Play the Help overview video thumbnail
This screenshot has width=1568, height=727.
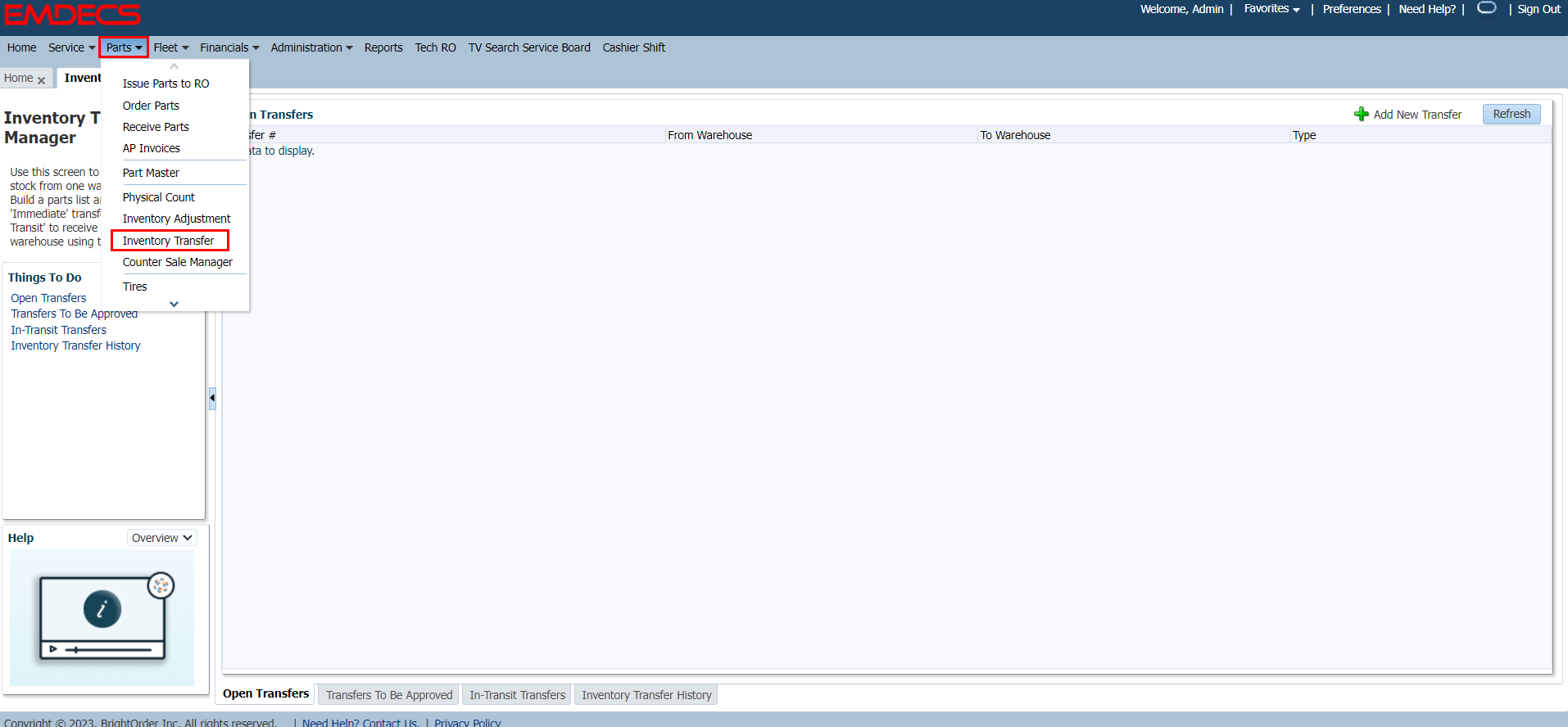click(x=102, y=617)
